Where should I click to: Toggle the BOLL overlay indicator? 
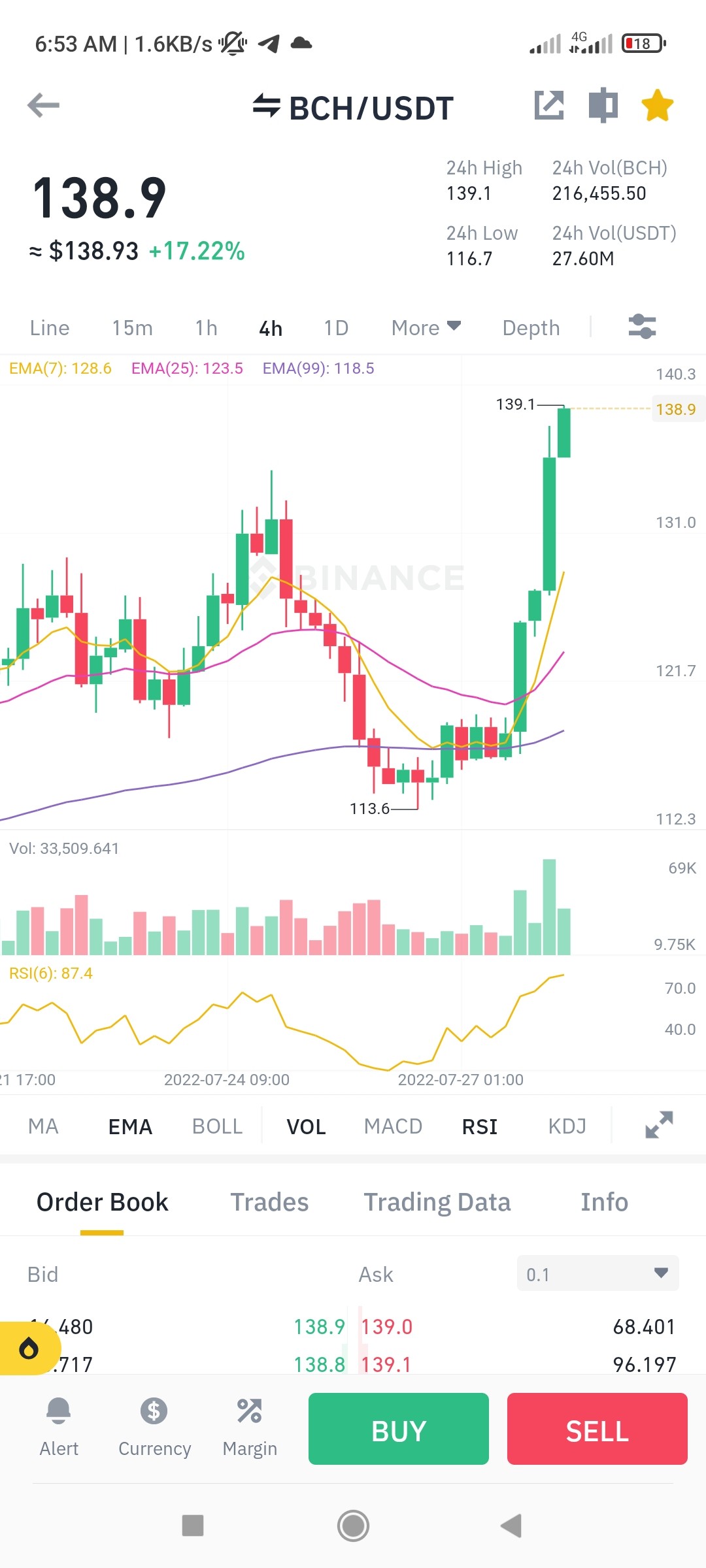(x=217, y=1126)
